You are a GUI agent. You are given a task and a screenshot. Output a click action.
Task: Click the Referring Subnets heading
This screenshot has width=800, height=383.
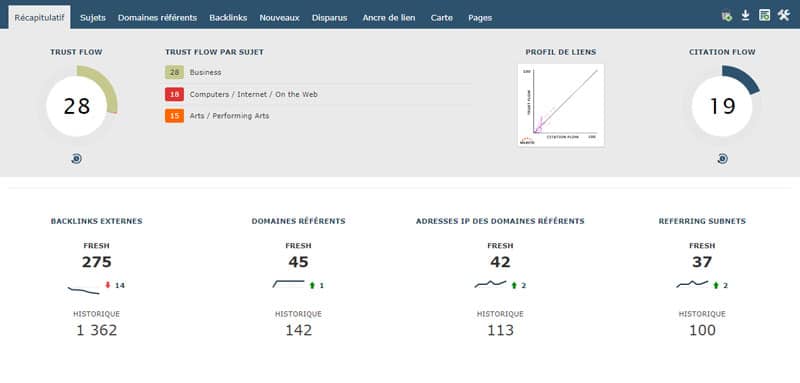[x=702, y=221]
